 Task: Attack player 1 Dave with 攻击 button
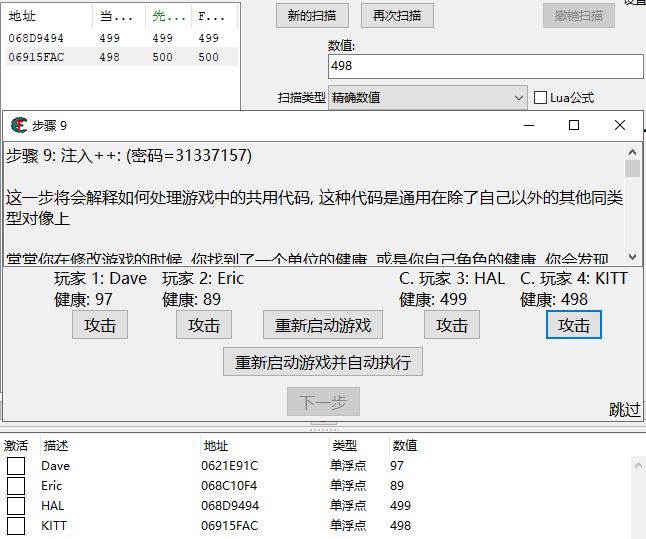[x=100, y=325]
